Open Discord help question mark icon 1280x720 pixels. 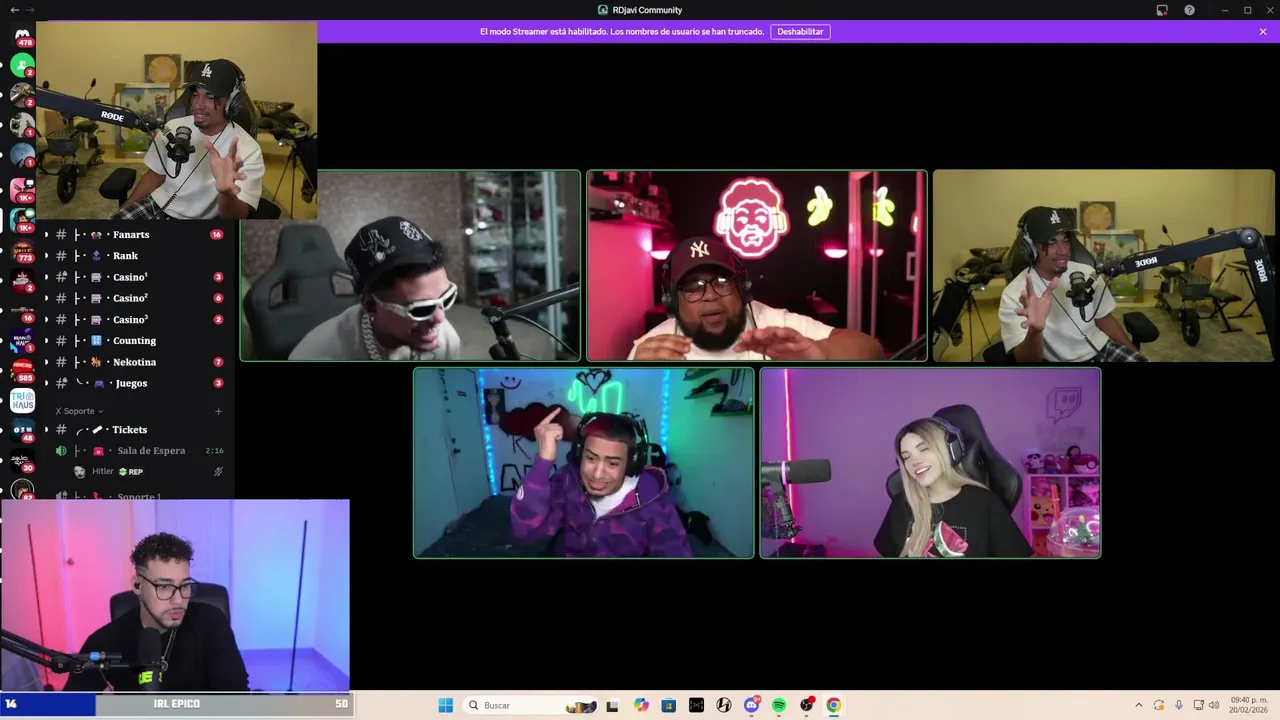[1189, 10]
